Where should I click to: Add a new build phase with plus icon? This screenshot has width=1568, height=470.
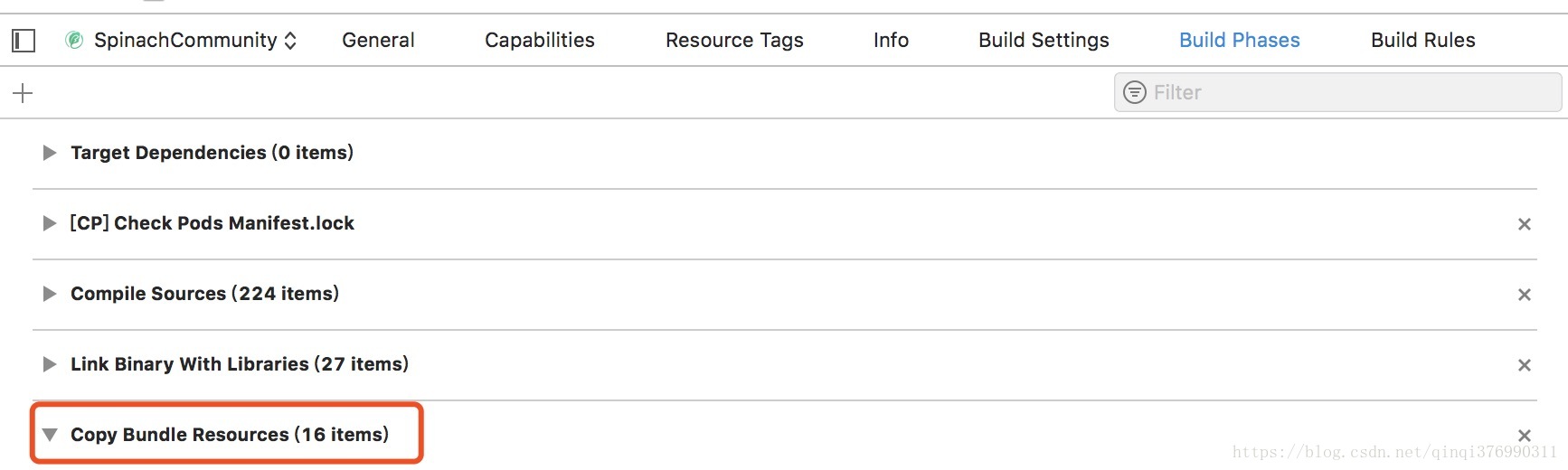click(x=23, y=92)
